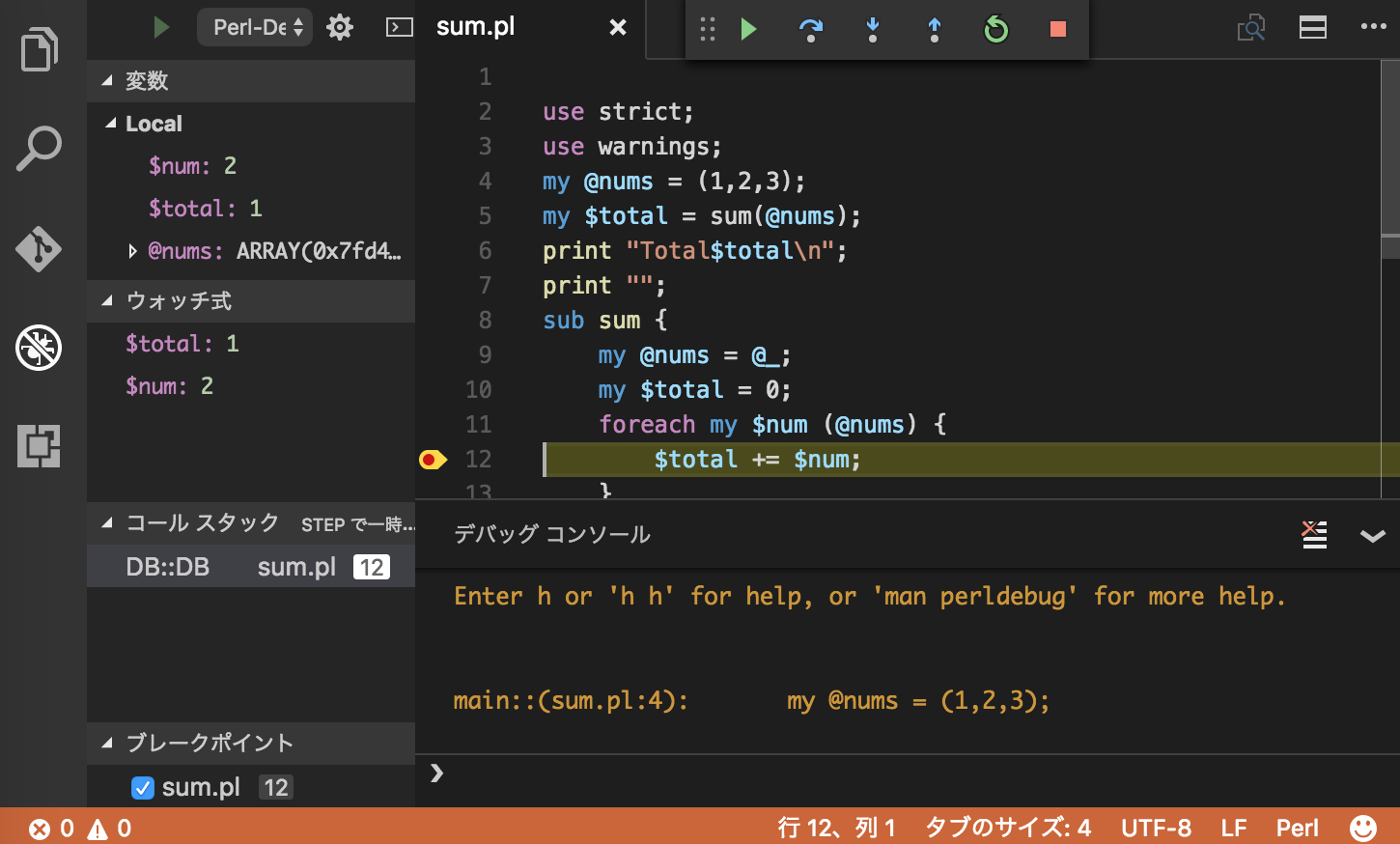Collapse the Local scope

click(113, 124)
